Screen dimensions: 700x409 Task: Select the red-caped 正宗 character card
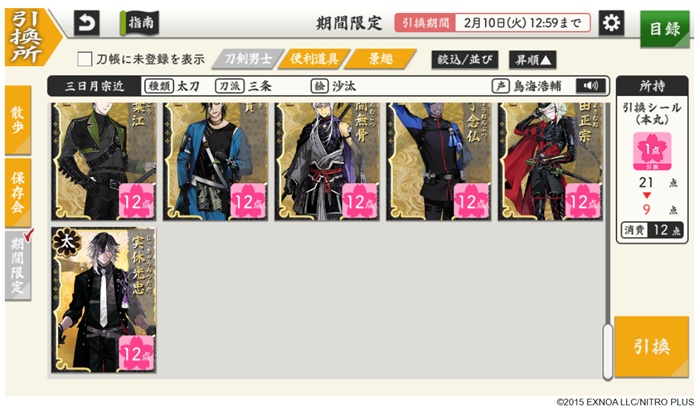pos(550,161)
